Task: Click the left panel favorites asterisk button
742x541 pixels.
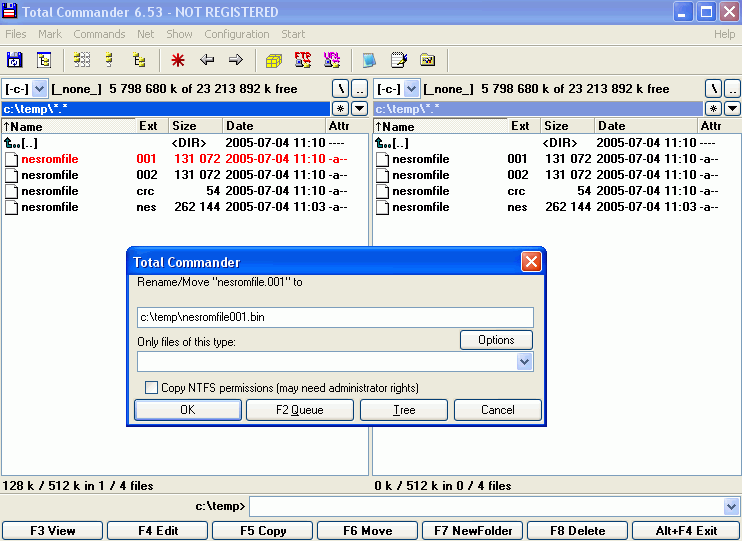Action: pos(340,109)
